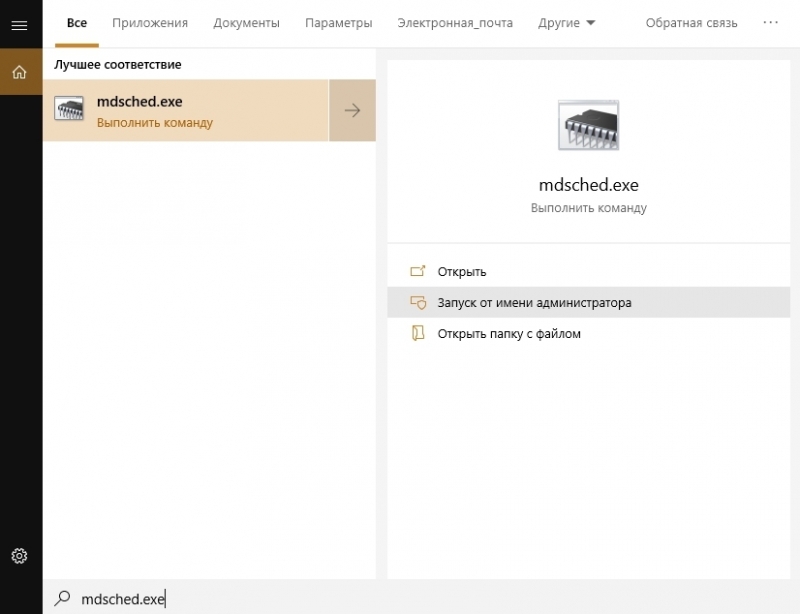
Task: Select Открыть action
Action: coord(588,271)
